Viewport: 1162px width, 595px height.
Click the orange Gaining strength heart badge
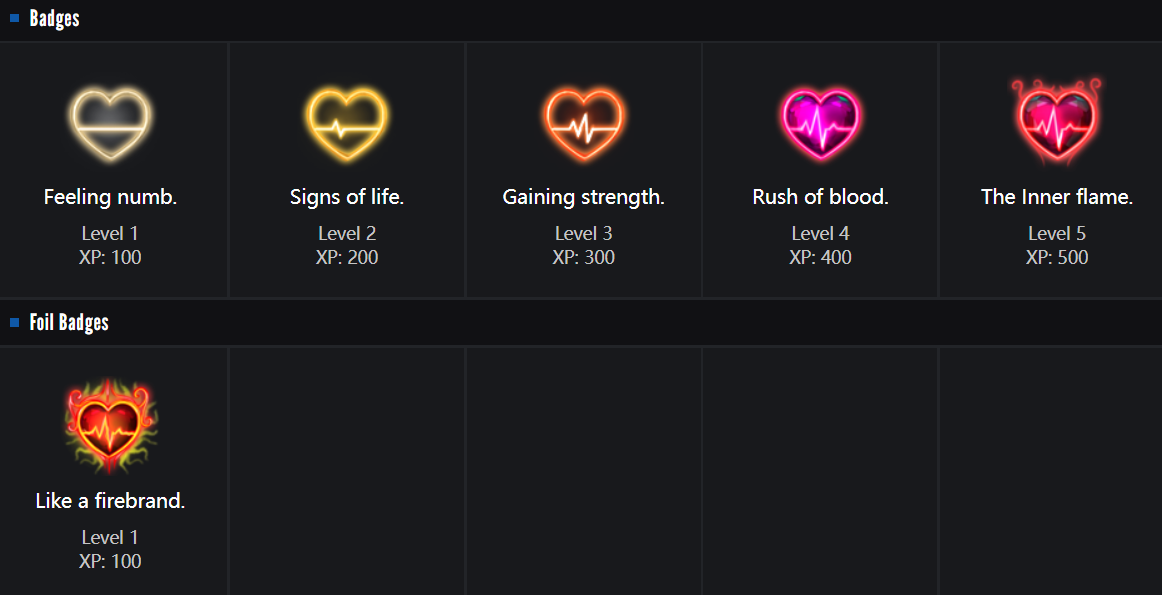[x=583, y=124]
